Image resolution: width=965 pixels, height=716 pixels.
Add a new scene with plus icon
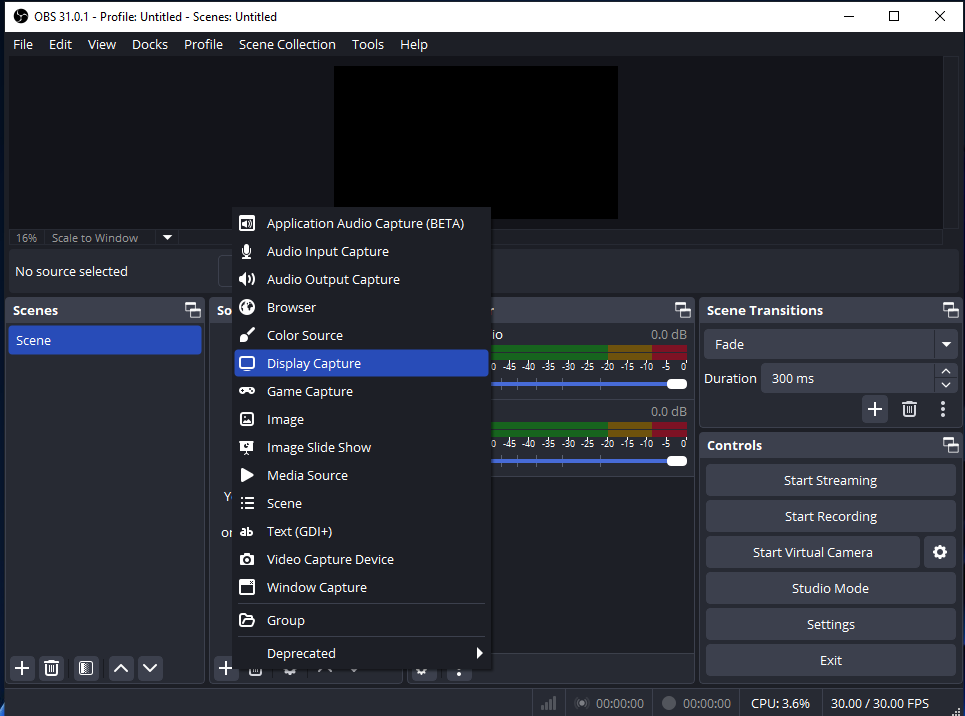point(22,668)
